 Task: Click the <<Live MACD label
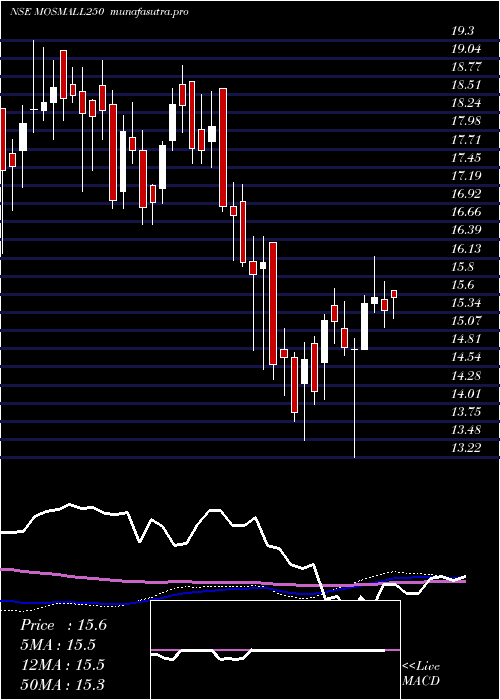click(x=421, y=674)
